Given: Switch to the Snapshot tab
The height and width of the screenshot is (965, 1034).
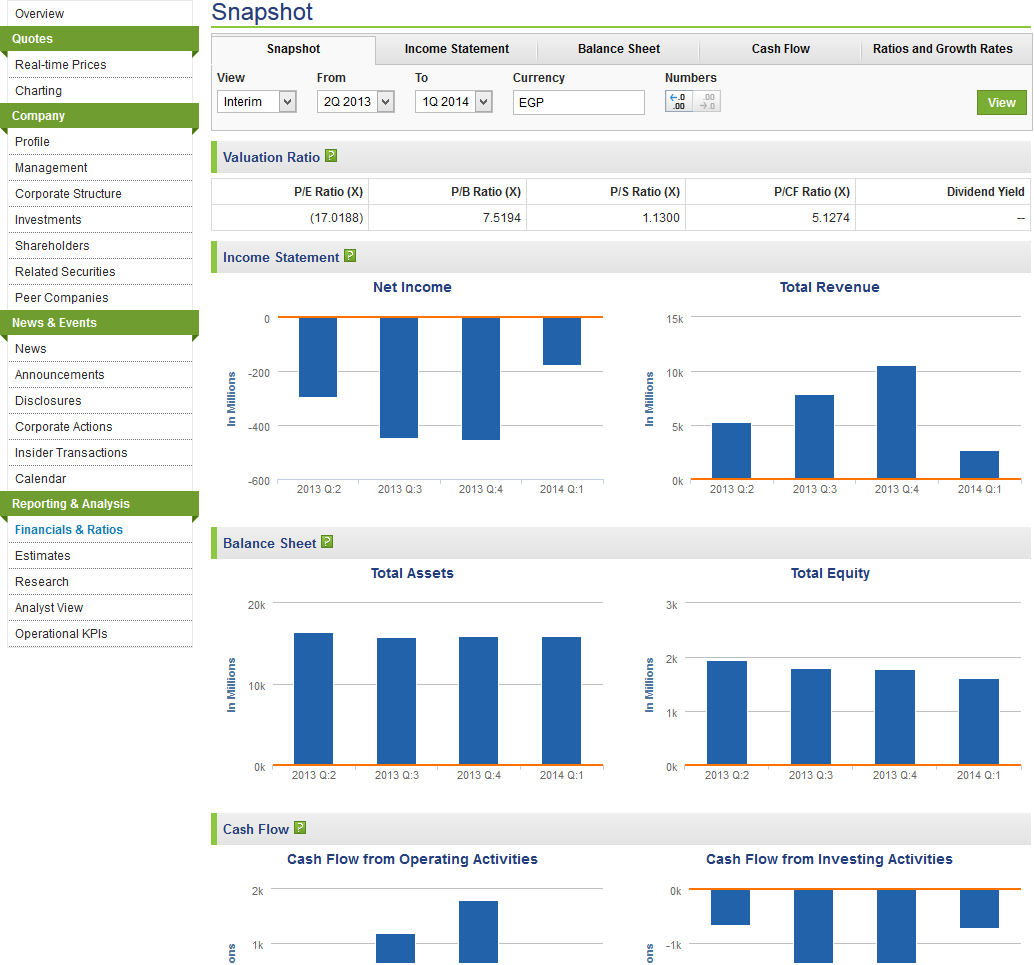Looking at the screenshot, I should pyautogui.click(x=293, y=49).
